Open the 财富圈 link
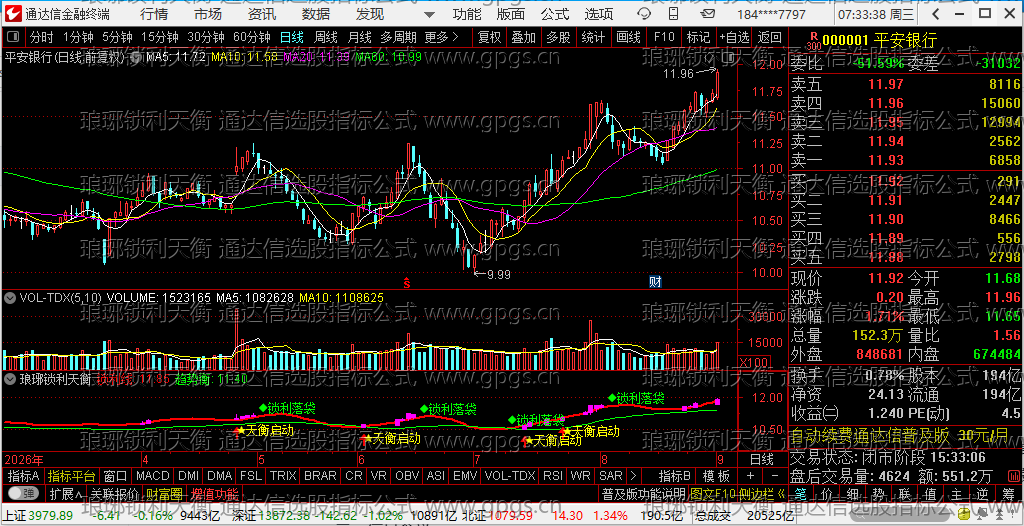Image resolution: width=1024 pixels, height=526 pixels. tap(164, 493)
